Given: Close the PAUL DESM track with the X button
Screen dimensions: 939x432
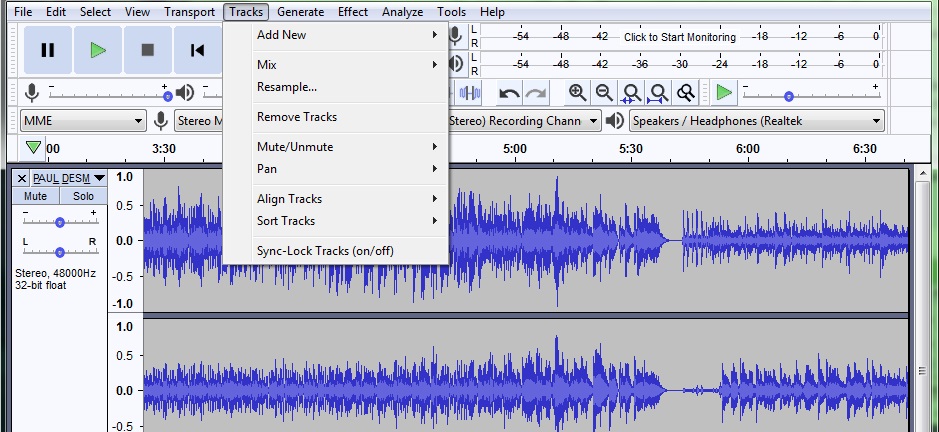Looking at the screenshot, I should 22,178.
